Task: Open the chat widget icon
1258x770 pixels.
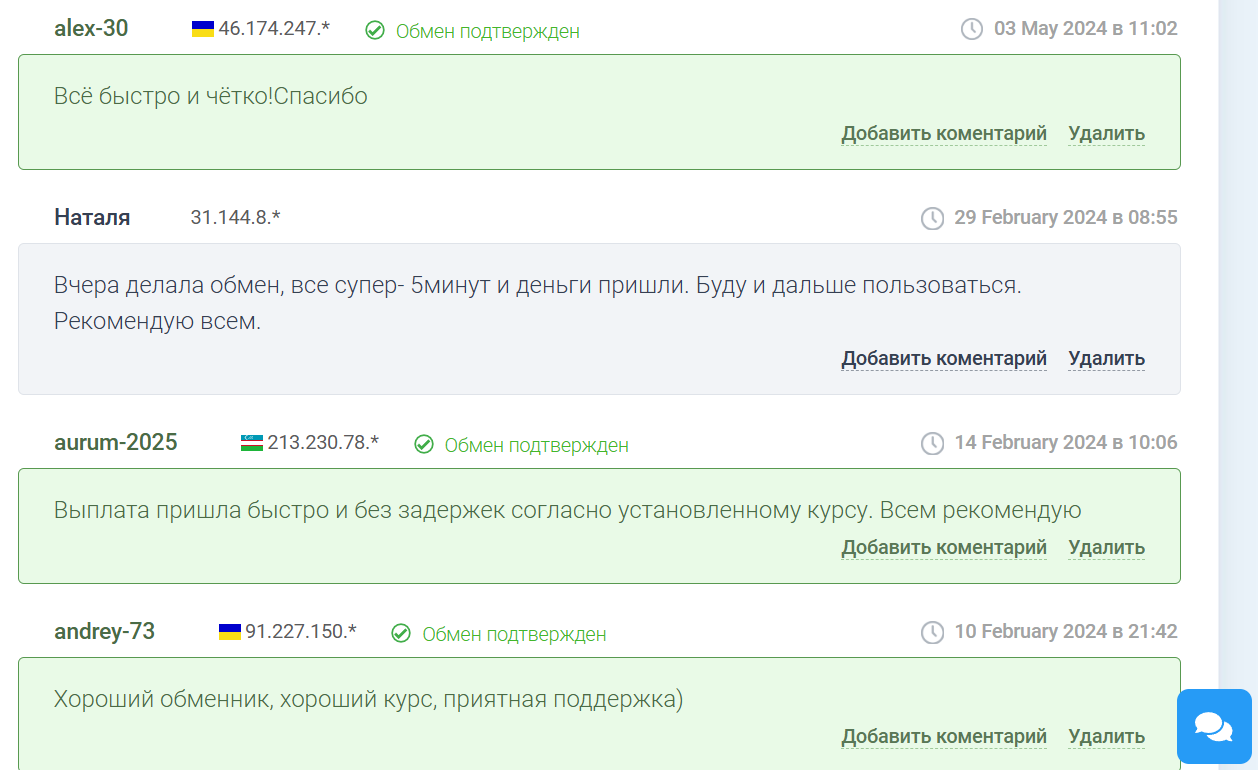Action: point(1213,727)
